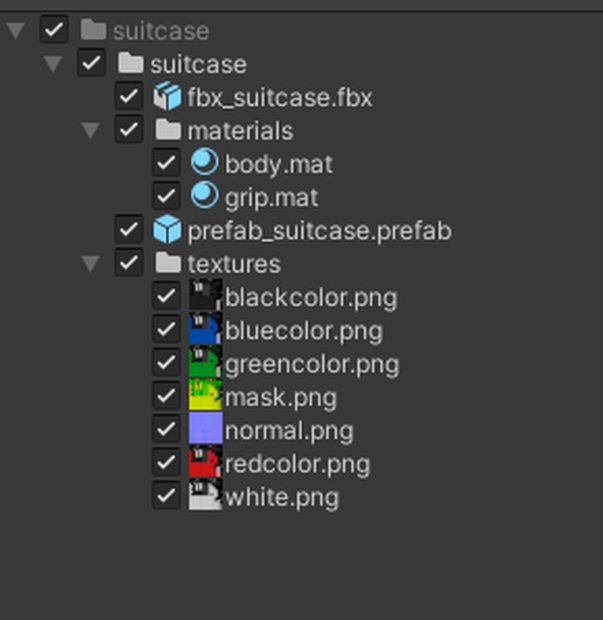Uncheck the white.png import checkbox
The image size is (603, 620).
click(x=166, y=495)
